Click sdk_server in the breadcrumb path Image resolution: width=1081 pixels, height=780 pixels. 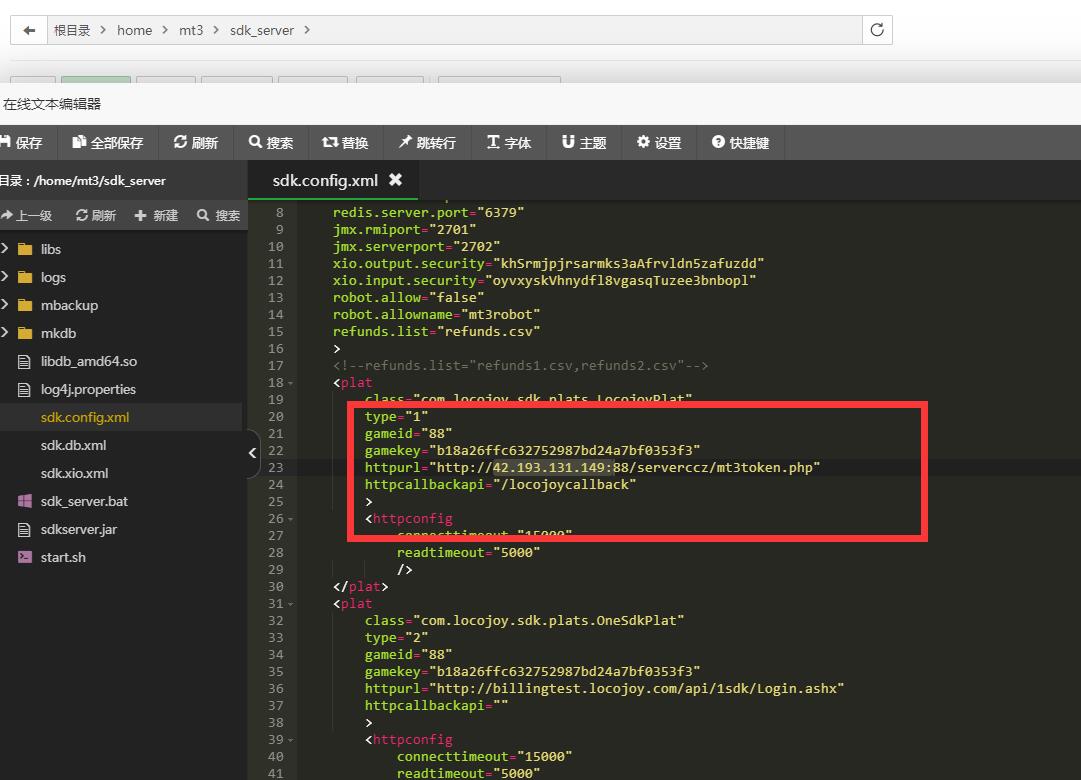pos(262,30)
